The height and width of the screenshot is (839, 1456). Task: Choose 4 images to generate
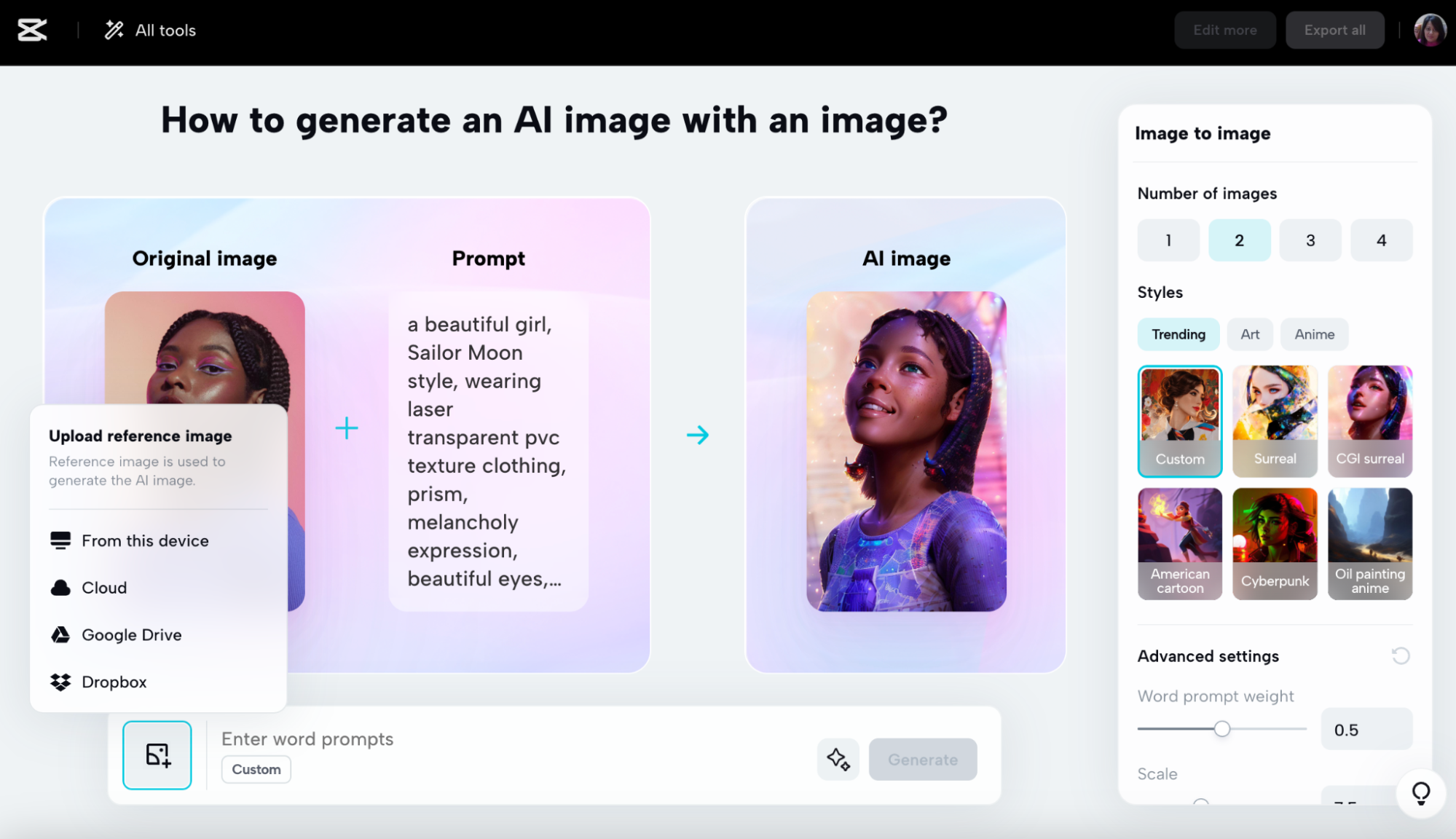[x=1380, y=240]
